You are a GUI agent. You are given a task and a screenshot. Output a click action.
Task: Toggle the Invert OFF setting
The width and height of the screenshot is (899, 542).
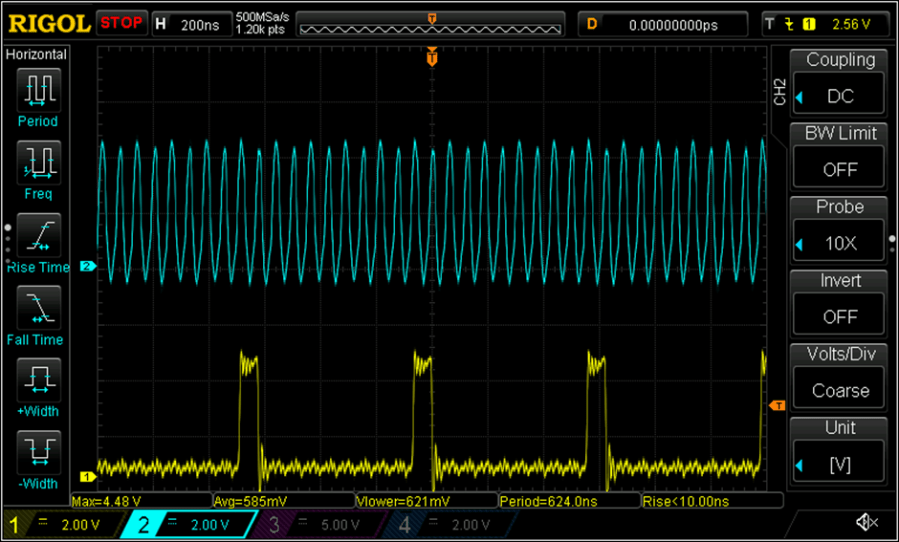tap(840, 316)
